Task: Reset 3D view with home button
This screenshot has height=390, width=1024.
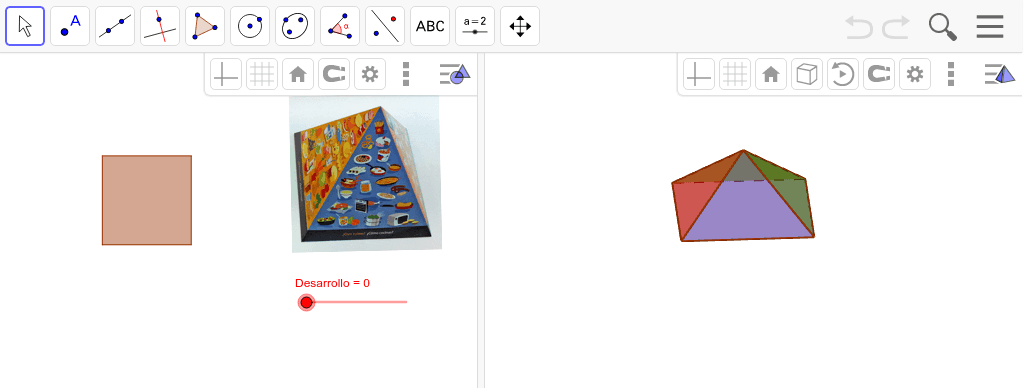Action: tap(771, 74)
